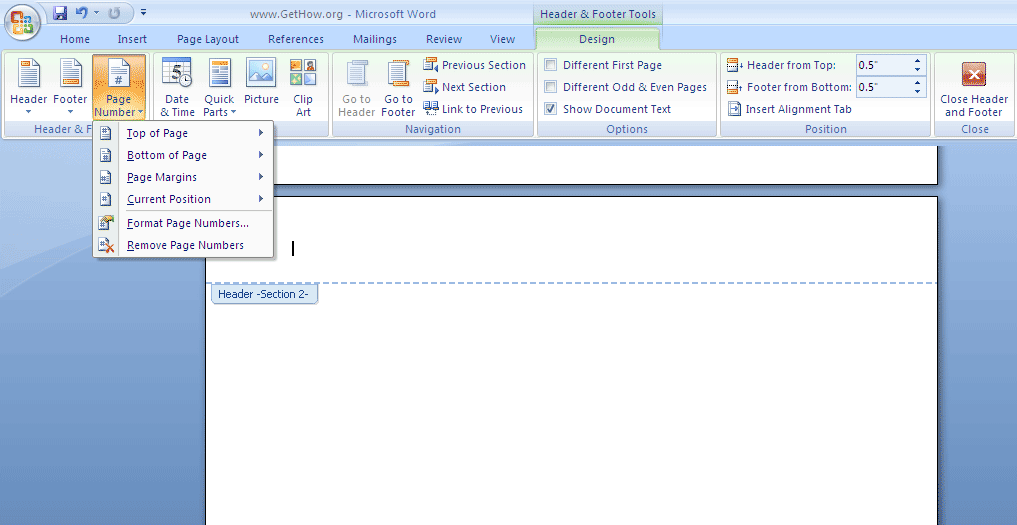
Task: Expand Bottom of Page submenu
Action: click(x=183, y=155)
